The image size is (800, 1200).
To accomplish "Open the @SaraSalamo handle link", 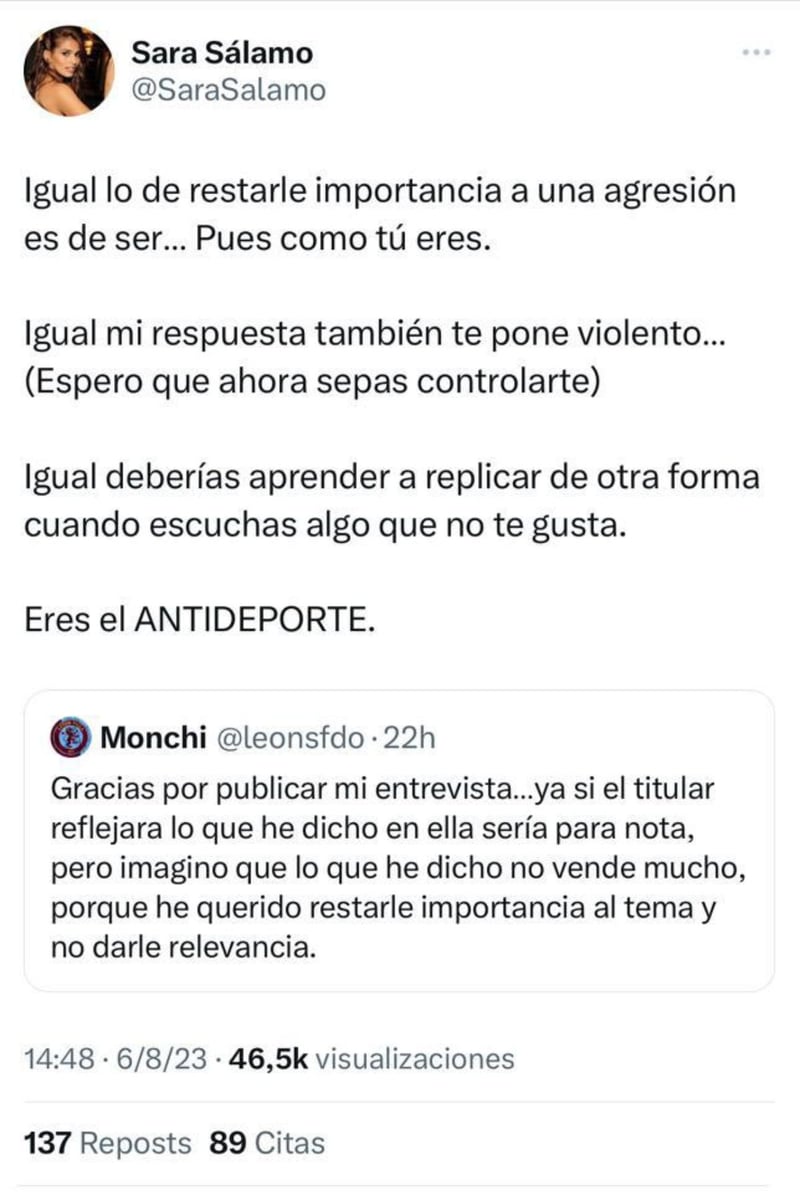I will coord(229,90).
